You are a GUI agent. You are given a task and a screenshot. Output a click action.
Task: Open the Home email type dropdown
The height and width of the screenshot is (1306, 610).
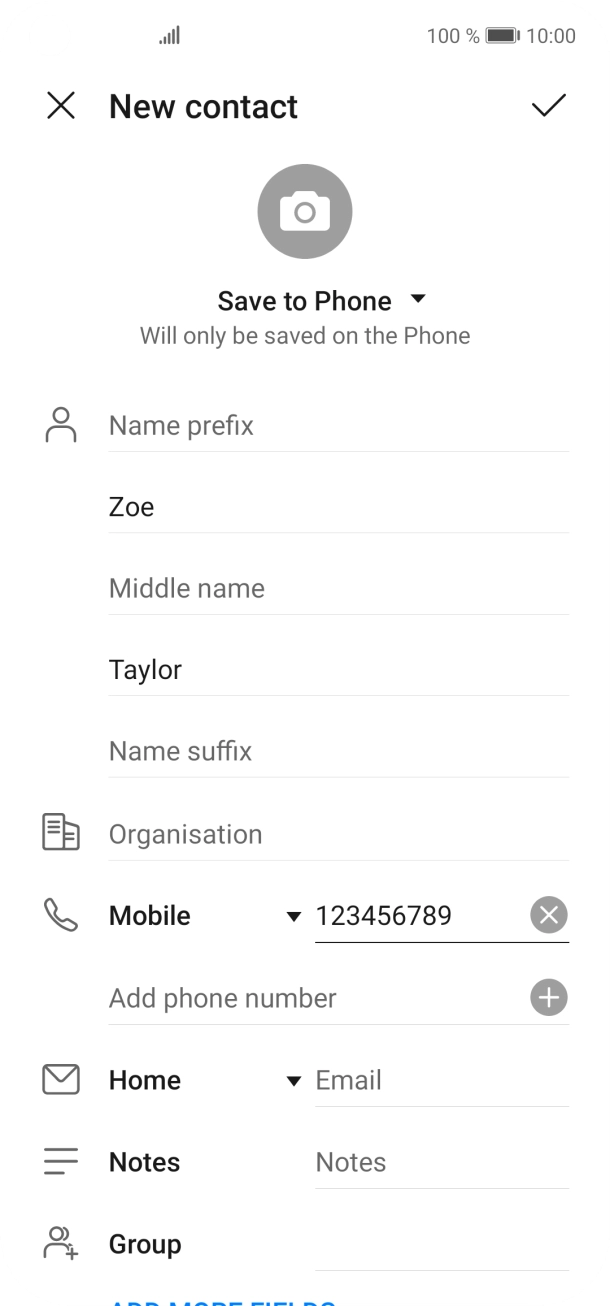click(x=294, y=1080)
